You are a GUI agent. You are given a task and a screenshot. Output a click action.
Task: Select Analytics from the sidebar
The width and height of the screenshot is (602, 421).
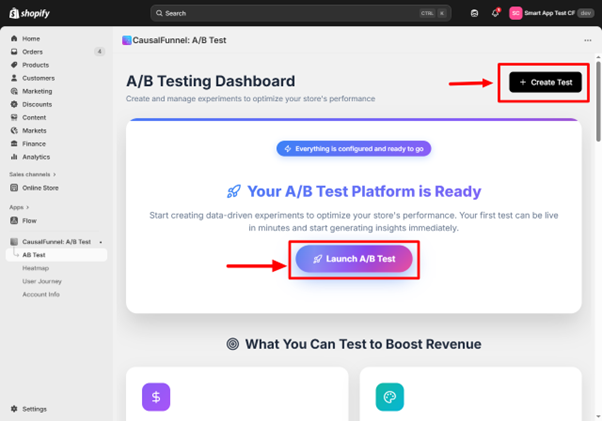click(x=36, y=157)
